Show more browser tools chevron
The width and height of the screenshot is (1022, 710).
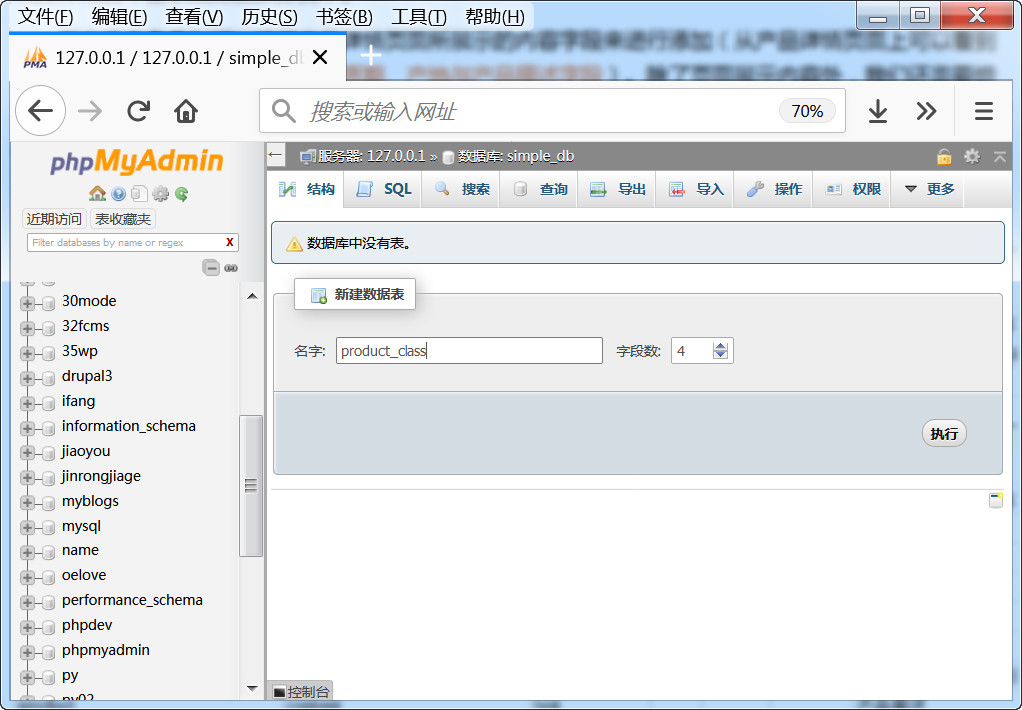tap(926, 111)
